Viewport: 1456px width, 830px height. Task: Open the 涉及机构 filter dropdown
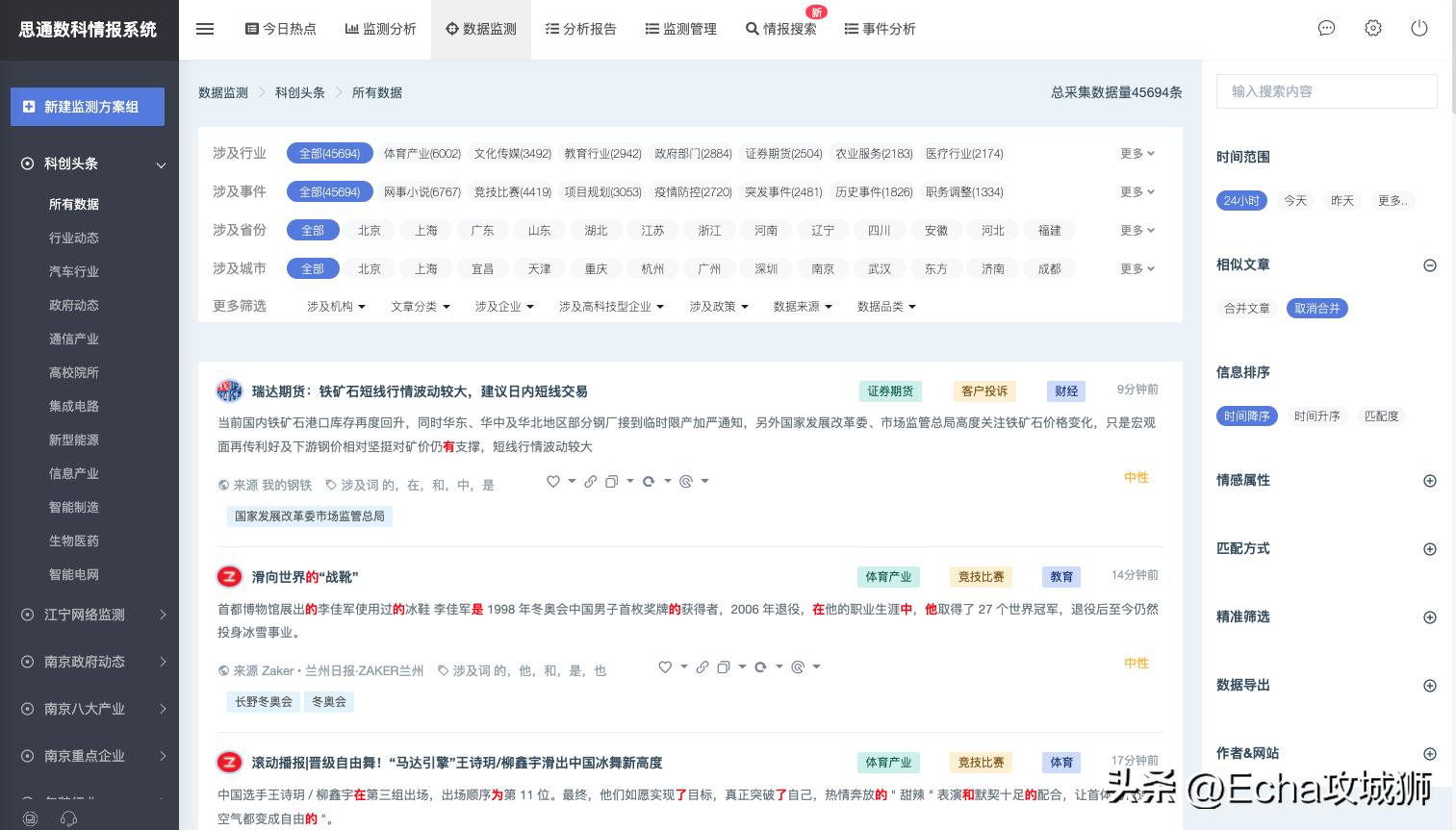click(x=335, y=306)
